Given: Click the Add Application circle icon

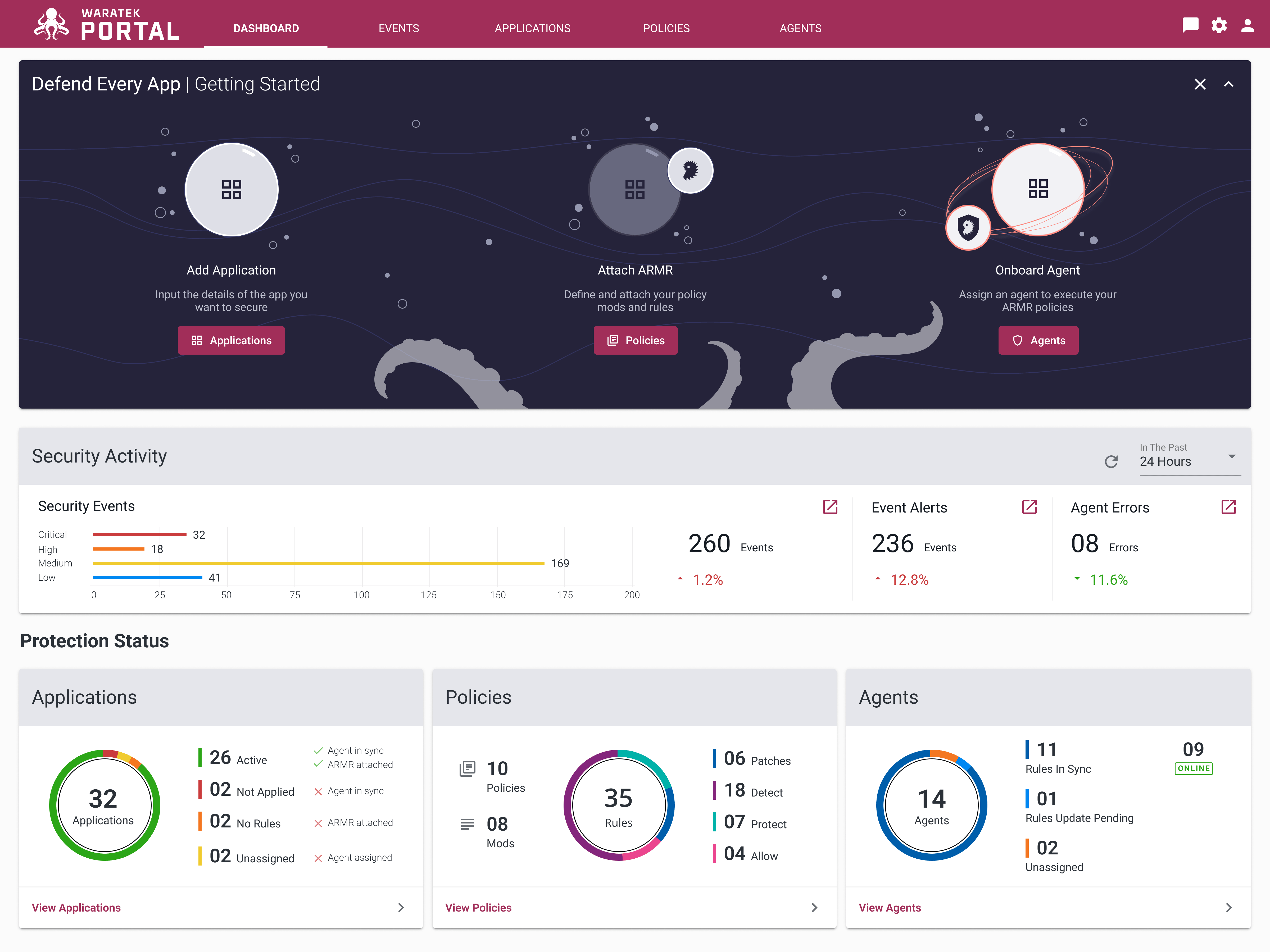Looking at the screenshot, I should (x=232, y=189).
